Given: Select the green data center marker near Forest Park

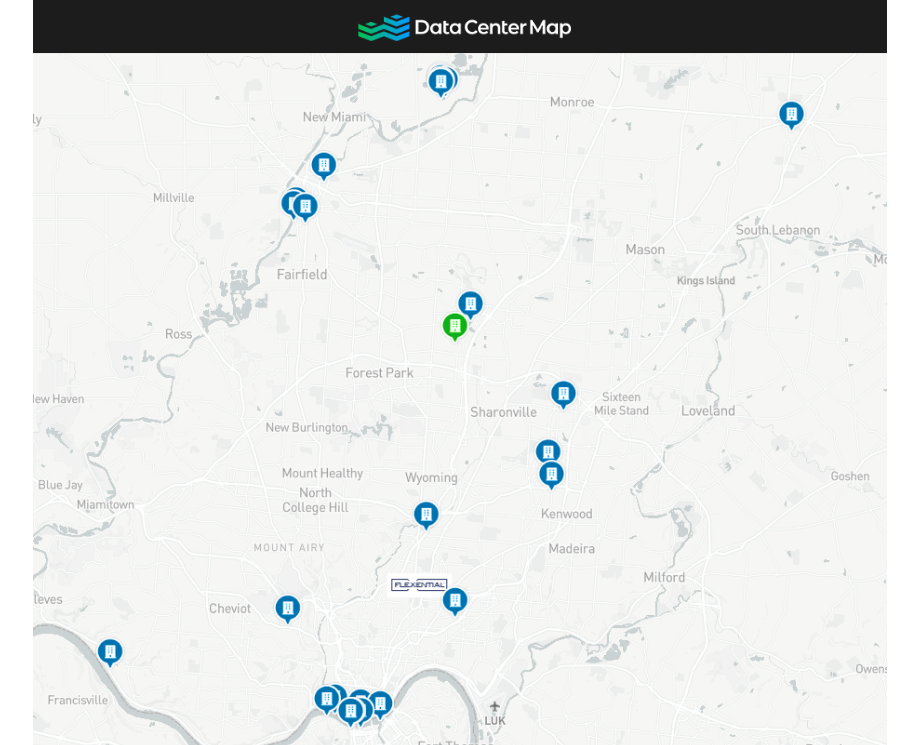Looking at the screenshot, I should 454,324.
